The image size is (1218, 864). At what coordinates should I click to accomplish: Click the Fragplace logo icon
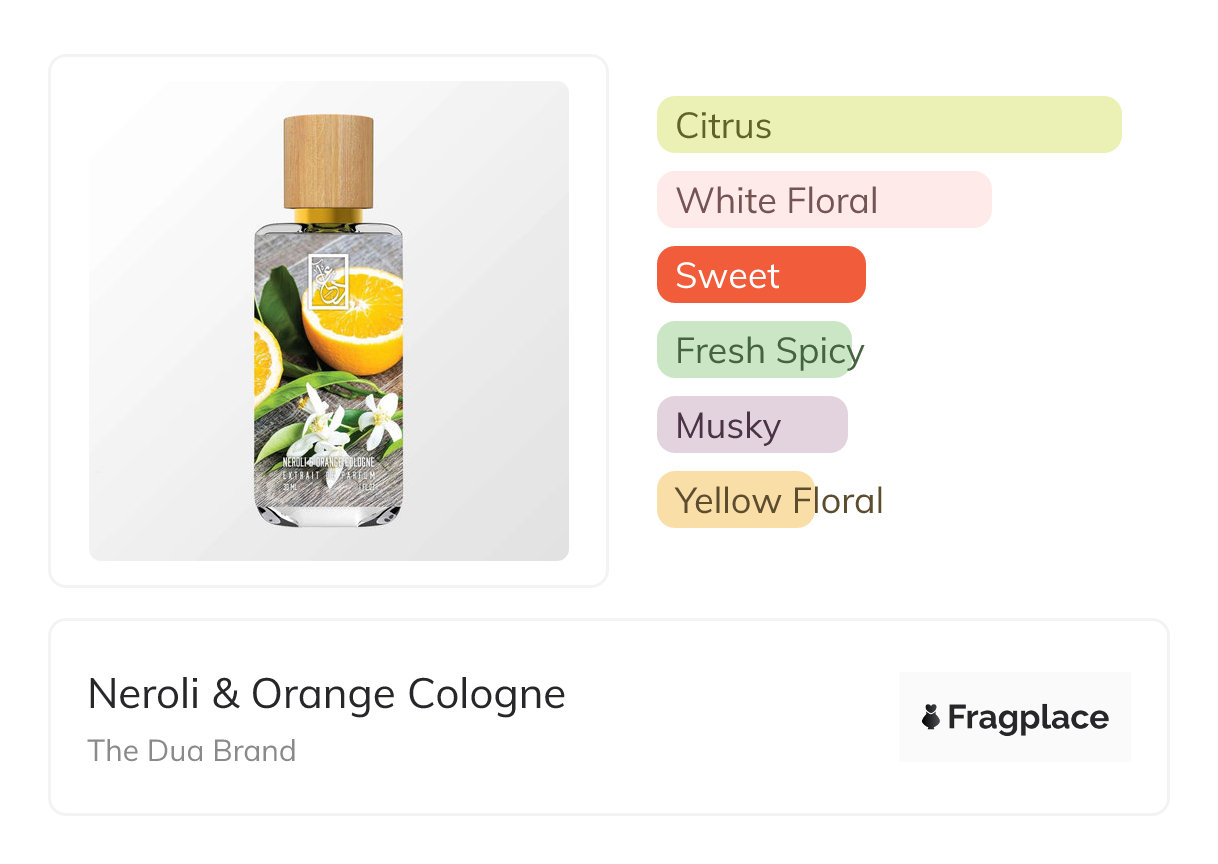[931, 717]
